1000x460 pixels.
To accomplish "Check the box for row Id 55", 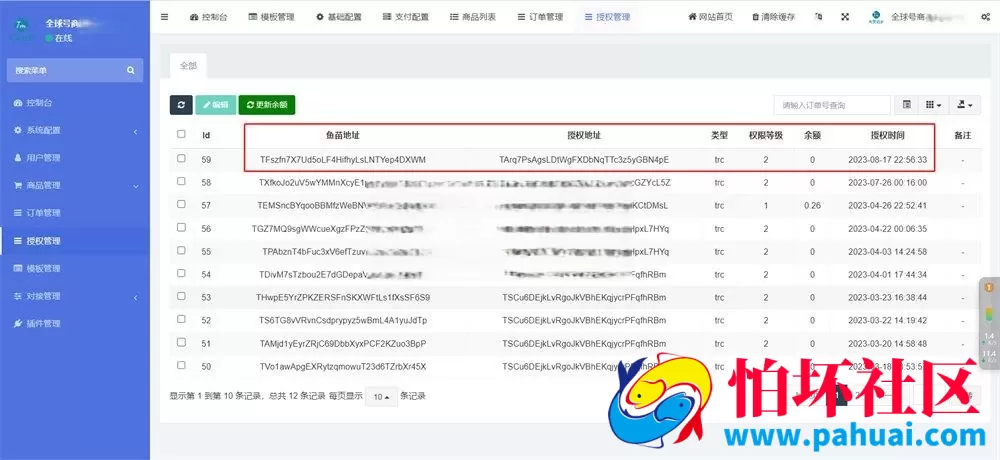I will coord(181,251).
